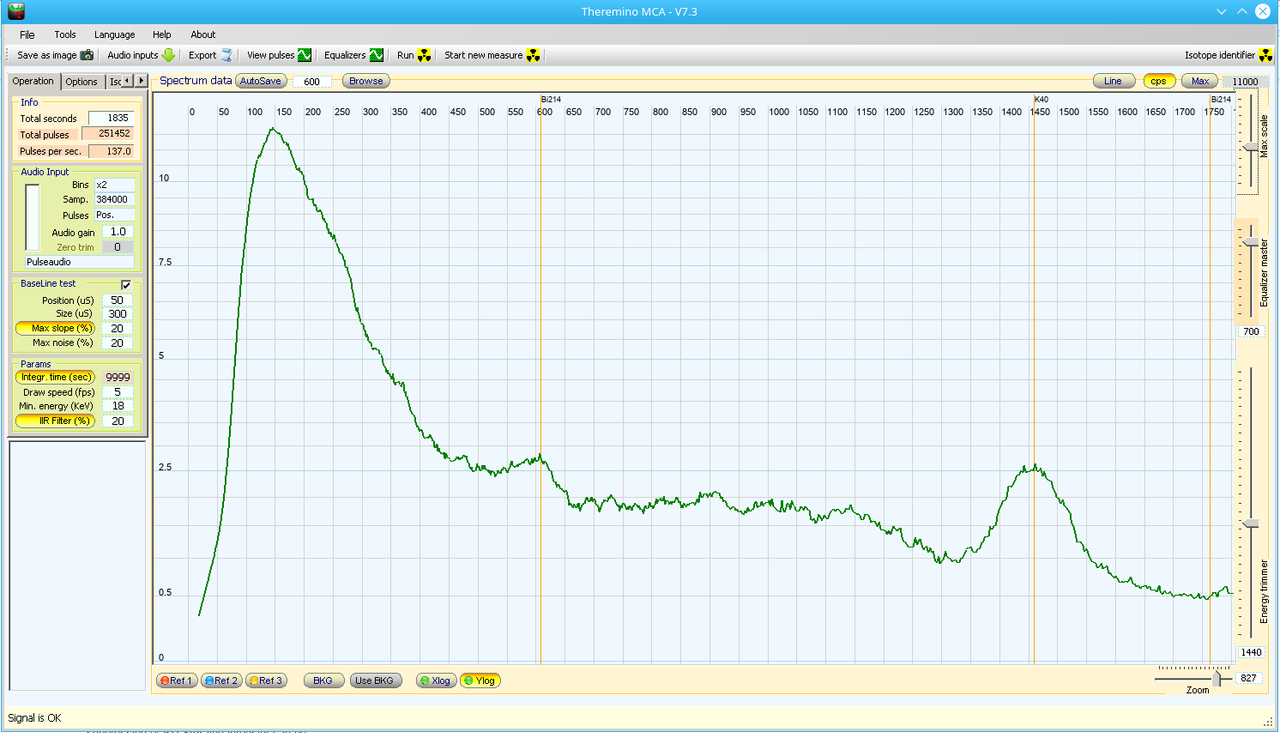The height and width of the screenshot is (733, 1280).
Task: Toggle the cps display mode
Action: (x=1159, y=81)
